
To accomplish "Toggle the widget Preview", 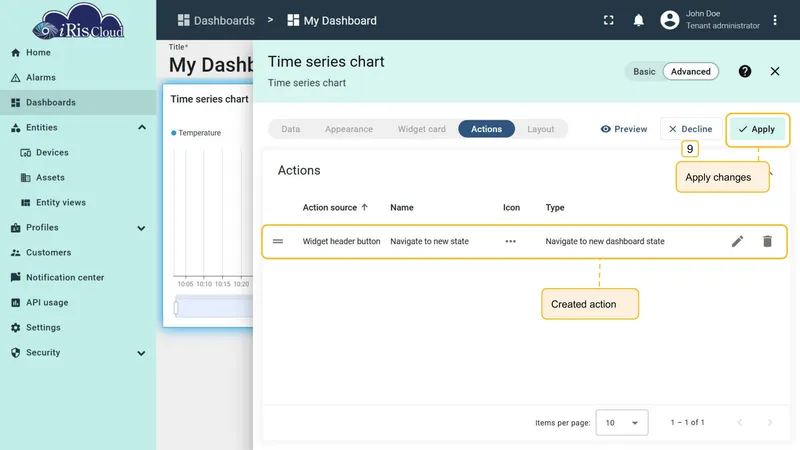I will pyautogui.click(x=623, y=129).
